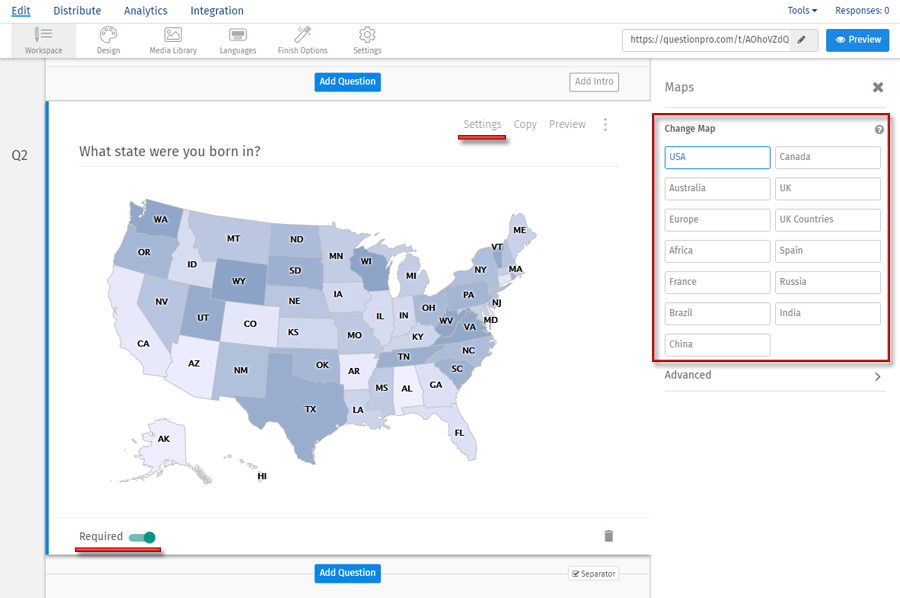Click the pencil icon to edit survey URL
The image size is (900, 598).
[802, 40]
